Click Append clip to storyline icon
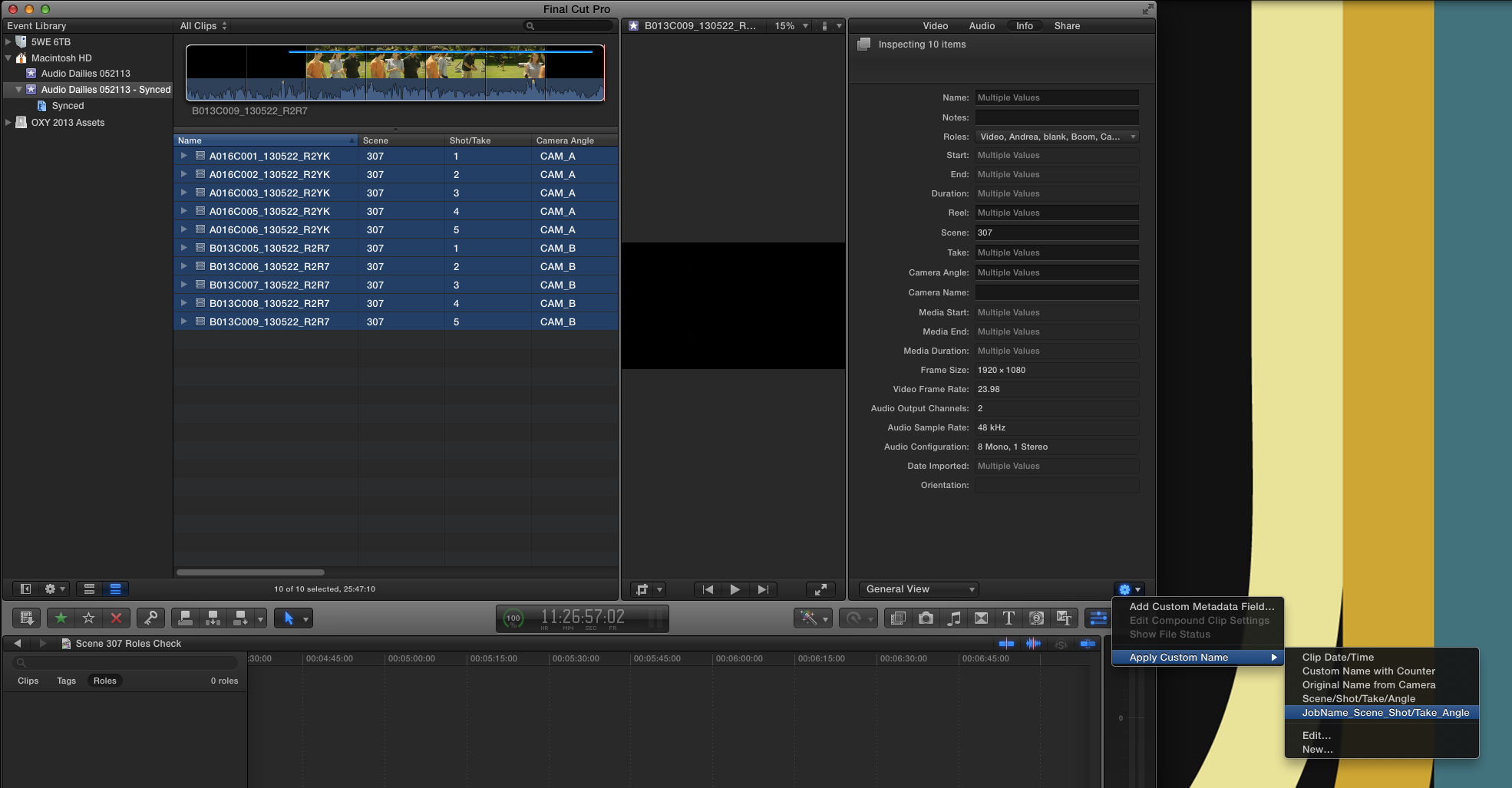The image size is (1512, 788). (240, 618)
